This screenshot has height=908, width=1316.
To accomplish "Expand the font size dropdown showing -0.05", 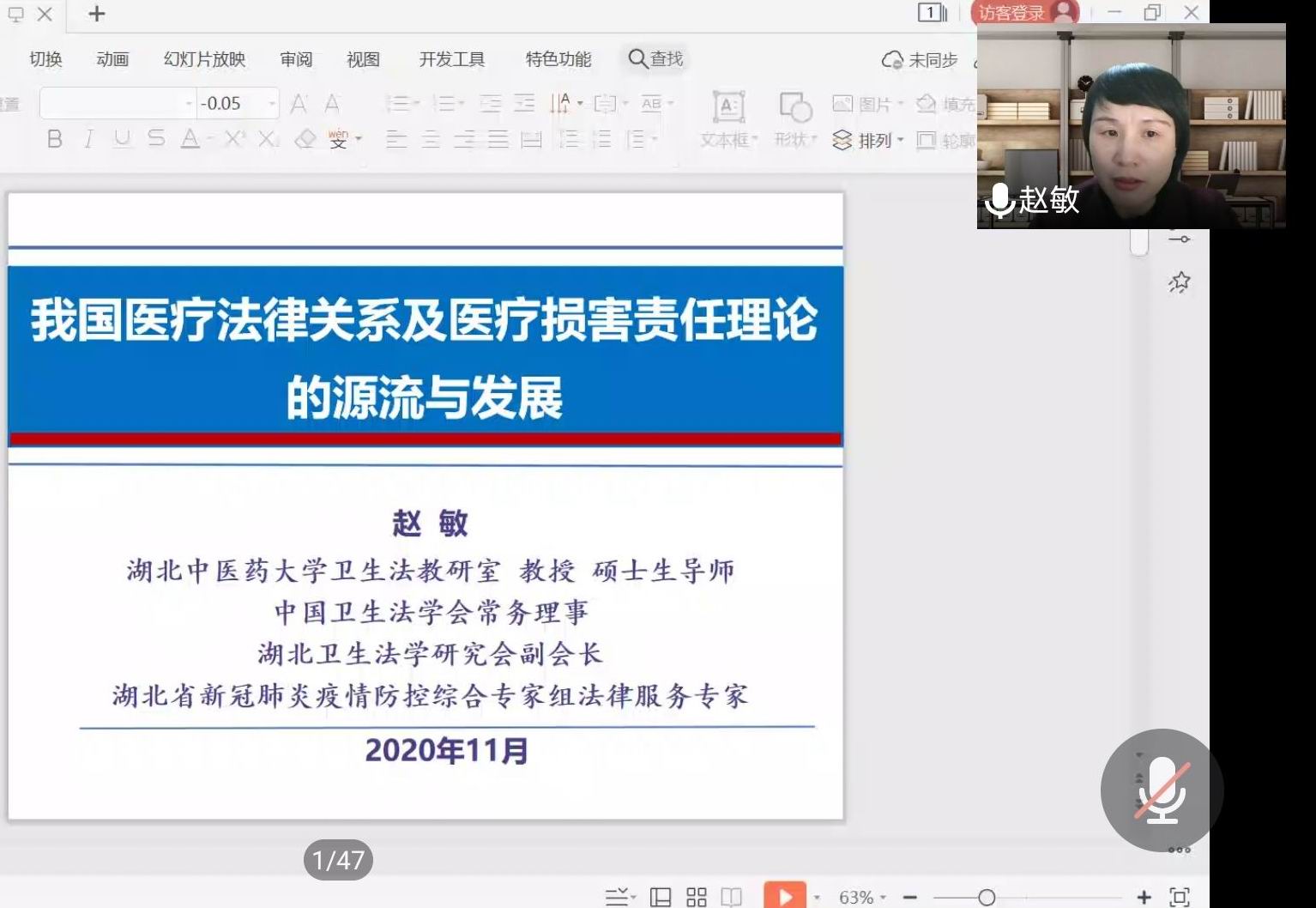I will point(272,104).
